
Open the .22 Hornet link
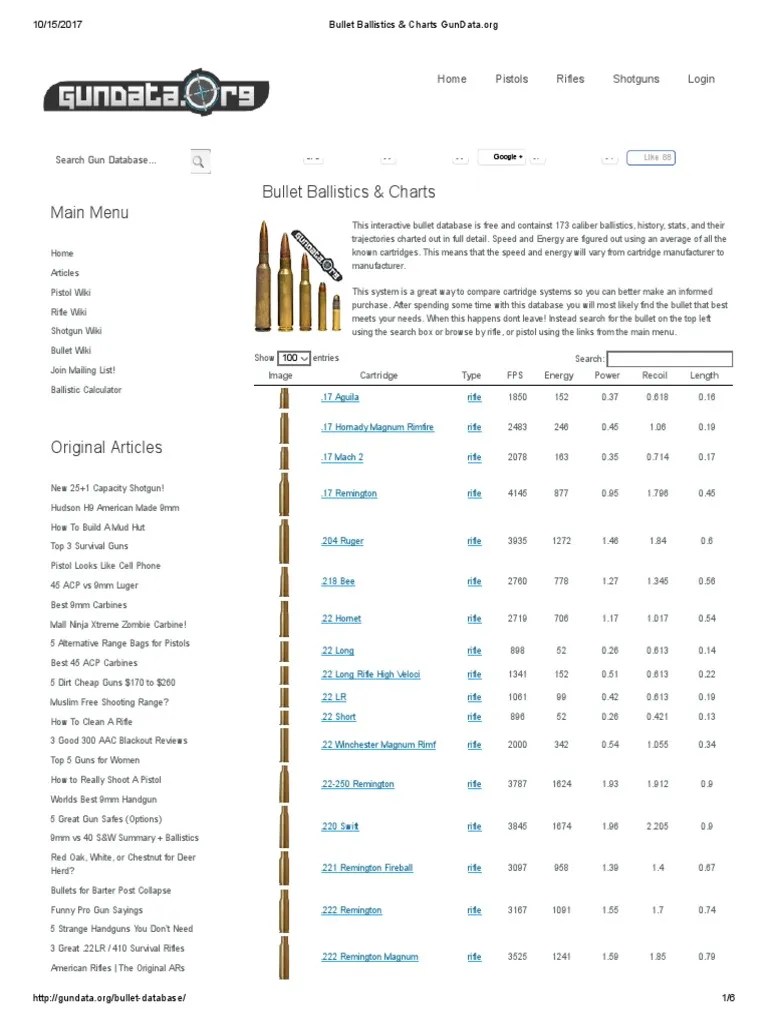point(341,619)
